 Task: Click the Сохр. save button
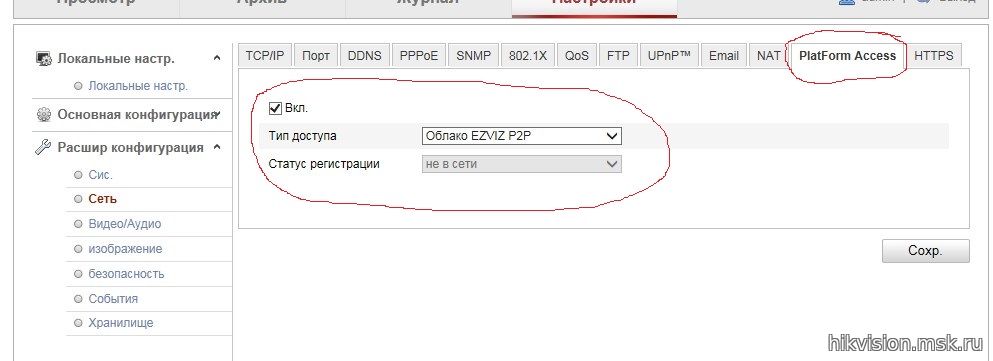pyautogui.click(x=925, y=251)
